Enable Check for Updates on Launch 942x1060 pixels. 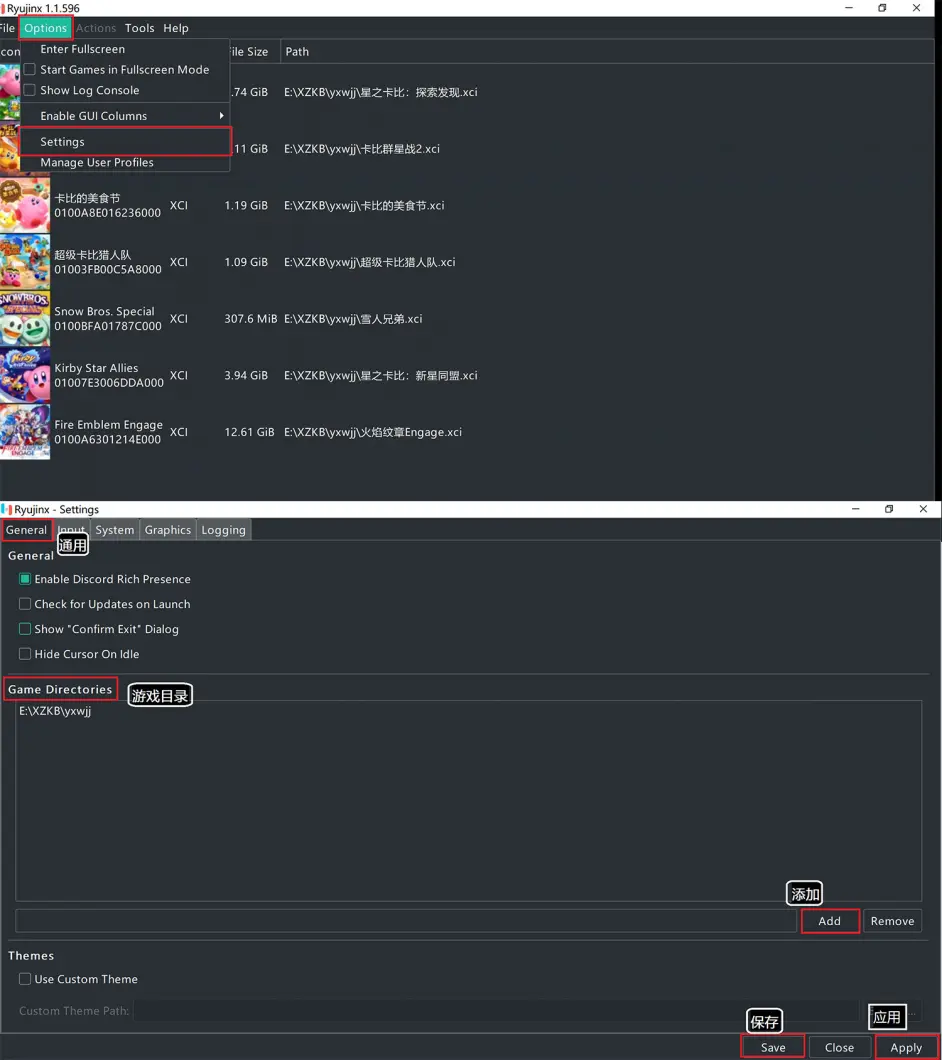[x=25, y=604]
